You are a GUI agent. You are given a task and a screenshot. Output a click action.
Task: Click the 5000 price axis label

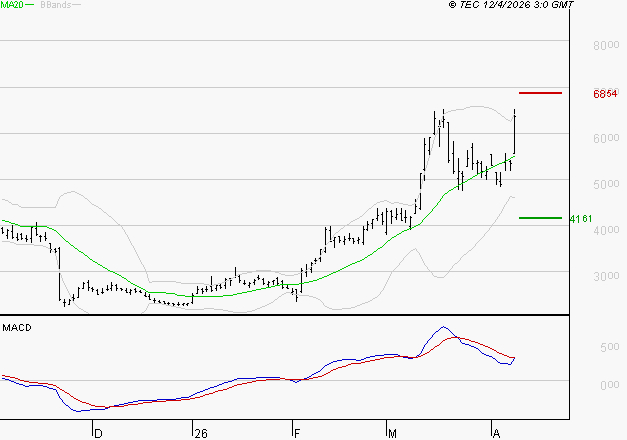pos(606,184)
